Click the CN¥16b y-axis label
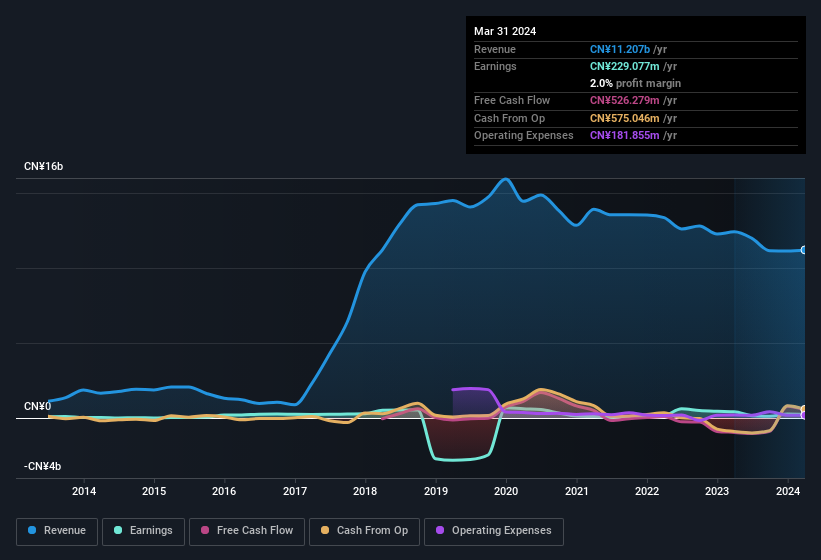 point(43,166)
